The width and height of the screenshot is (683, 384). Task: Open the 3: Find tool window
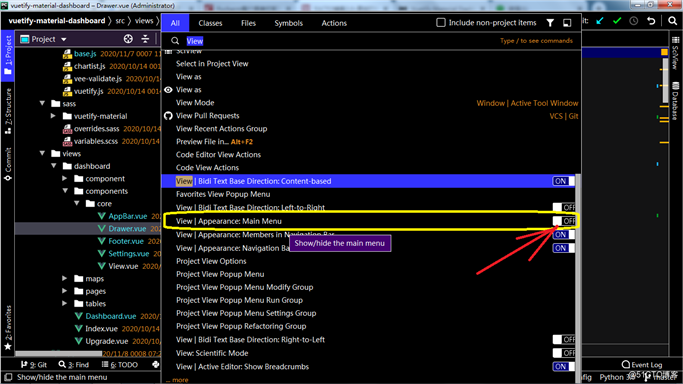pos(74,365)
